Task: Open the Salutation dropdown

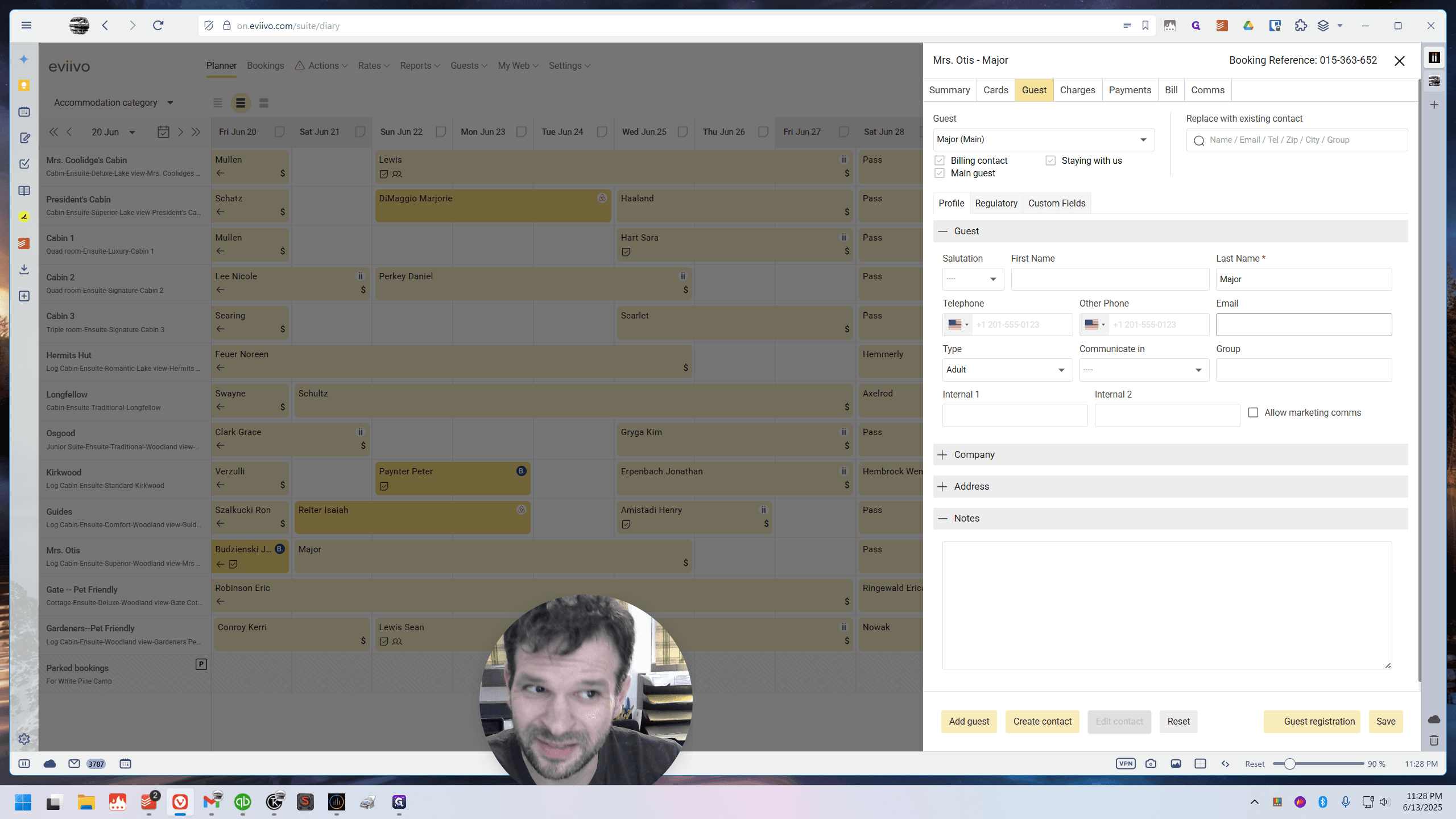Action: 973,279
